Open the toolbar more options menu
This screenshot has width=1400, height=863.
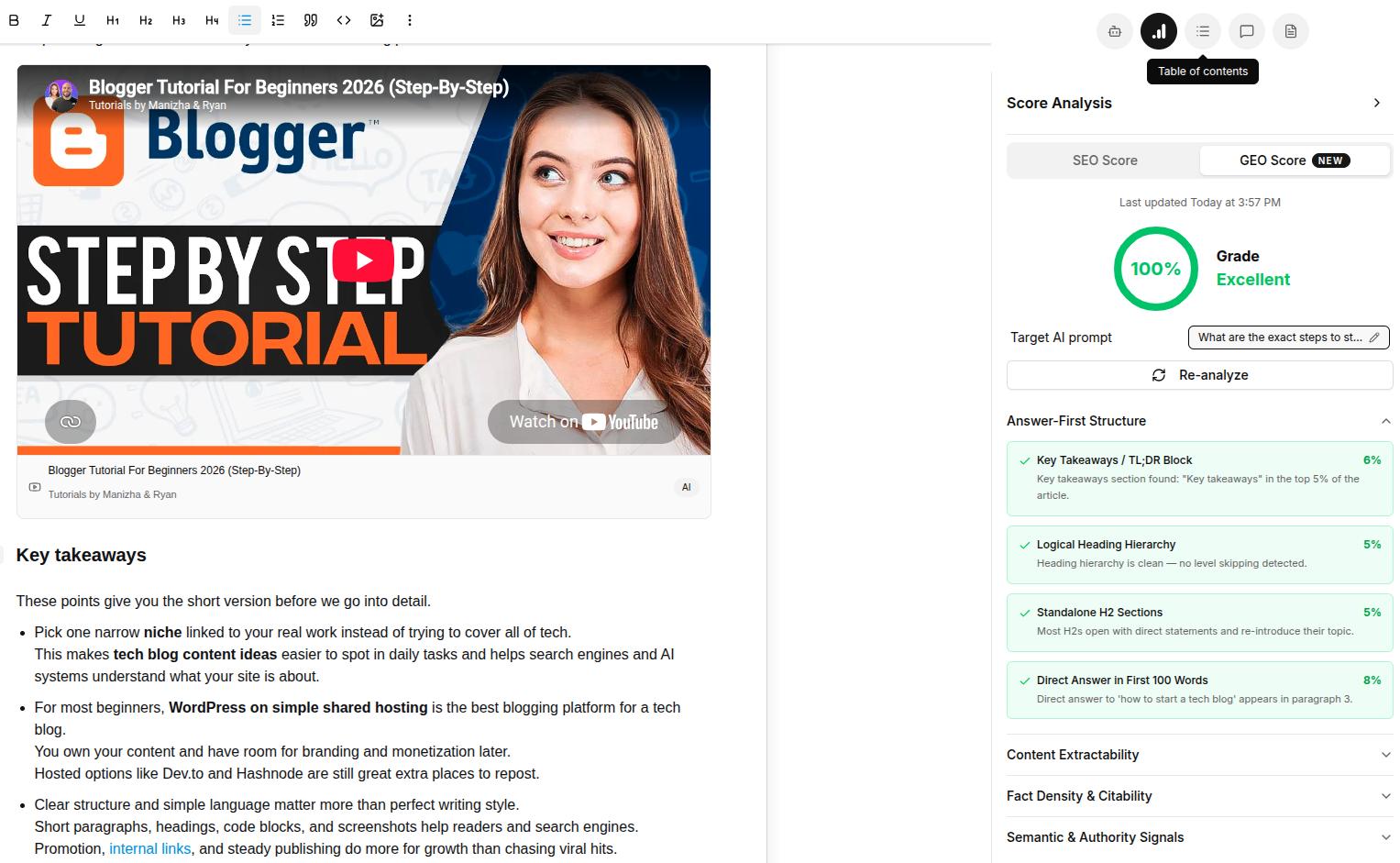pyautogui.click(x=410, y=20)
